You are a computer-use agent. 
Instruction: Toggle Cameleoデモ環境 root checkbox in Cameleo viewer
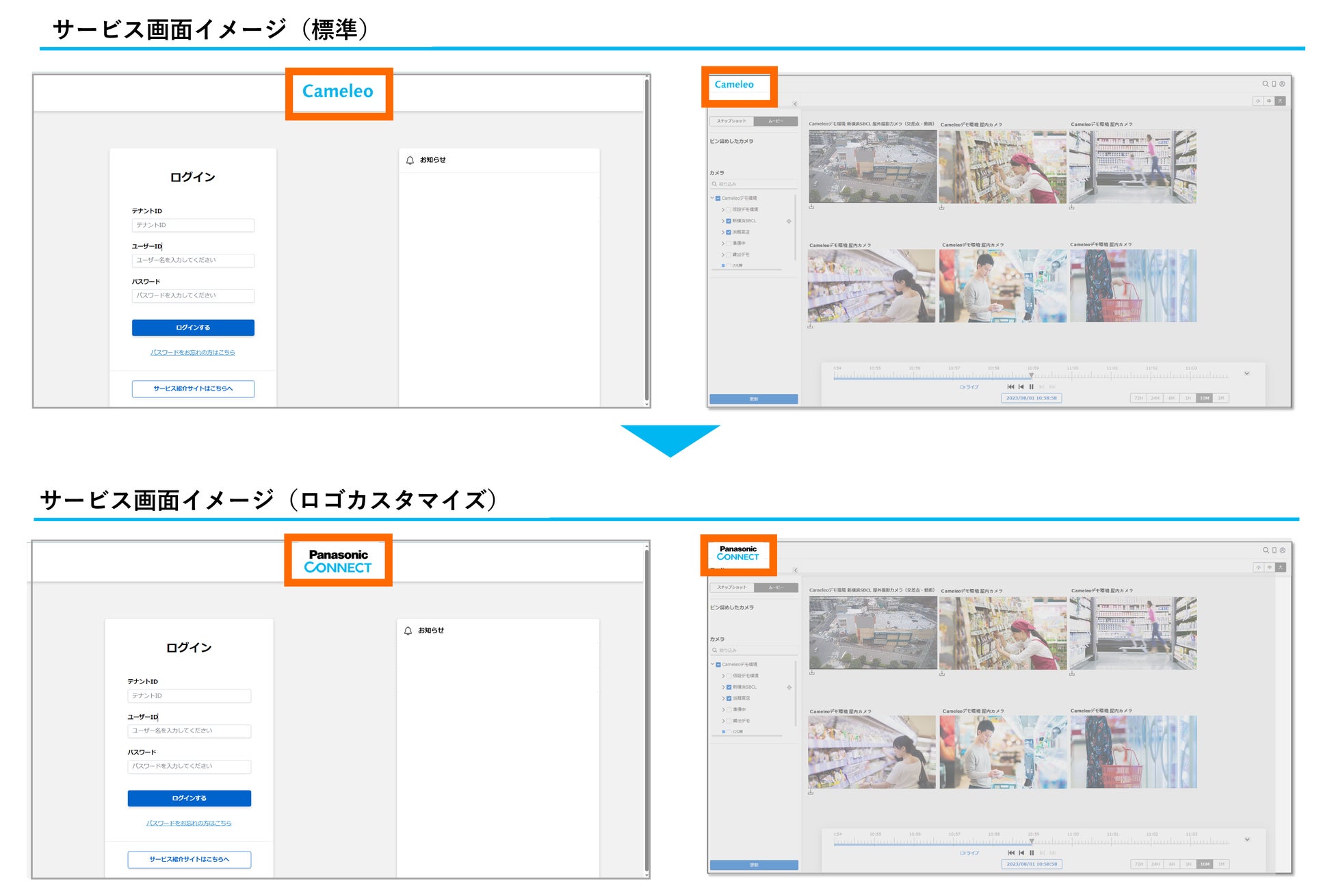click(718, 198)
